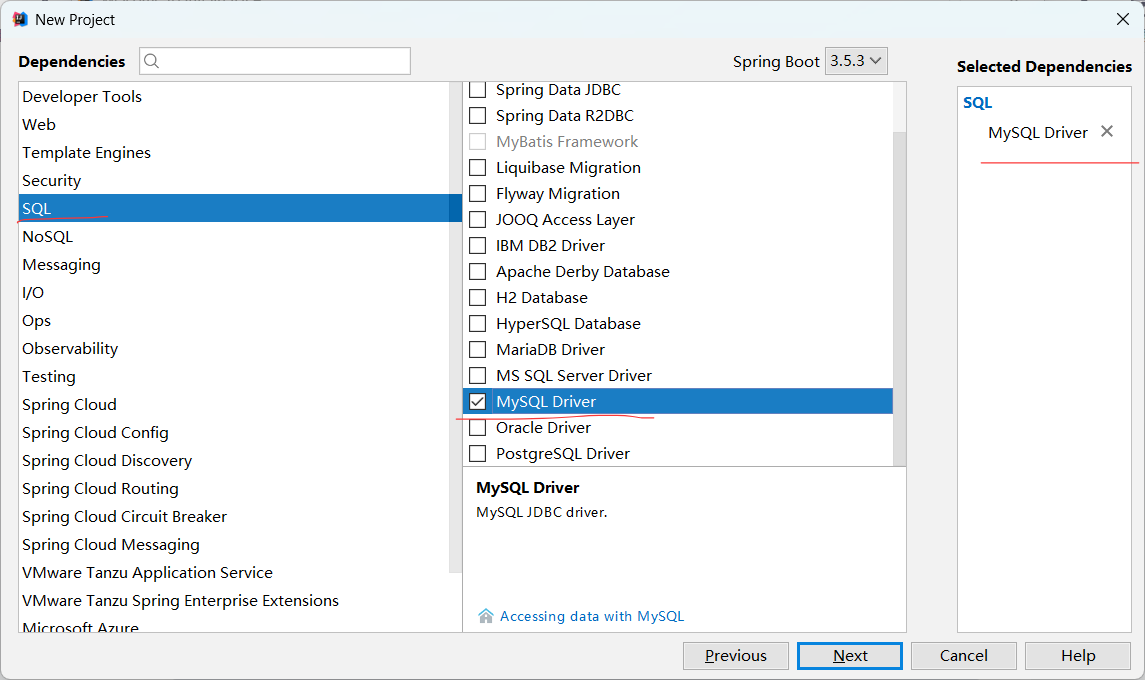
Task: Choose the Security category
Action: pyautogui.click(x=234, y=180)
